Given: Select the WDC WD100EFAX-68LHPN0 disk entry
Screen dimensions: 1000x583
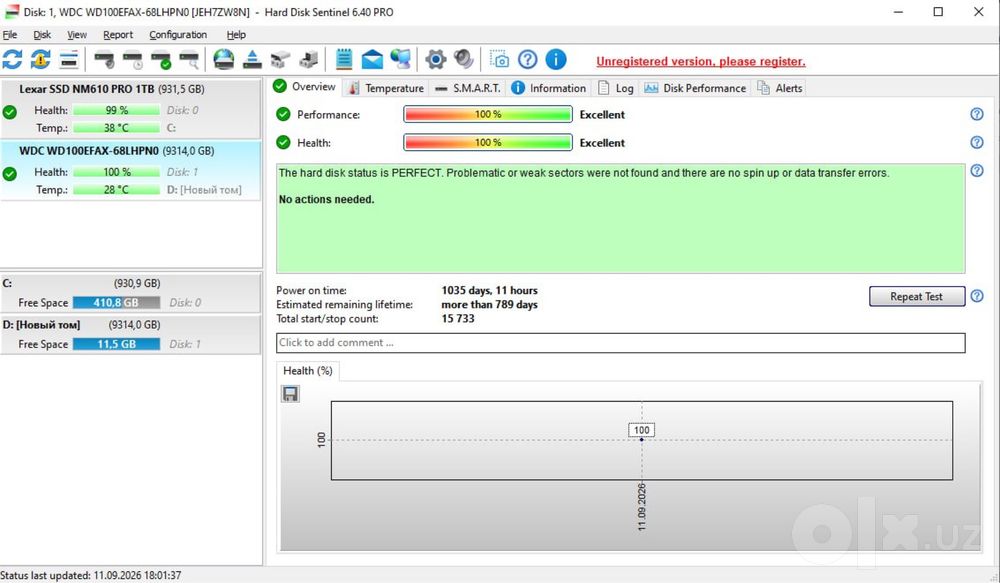Looking at the screenshot, I should [x=131, y=170].
